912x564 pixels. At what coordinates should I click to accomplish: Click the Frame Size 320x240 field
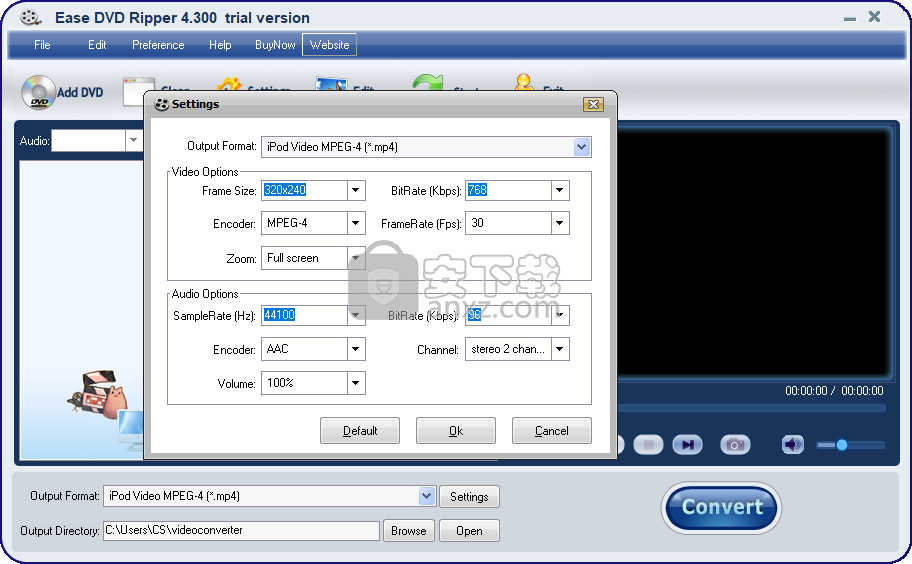pyautogui.click(x=304, y=190)
